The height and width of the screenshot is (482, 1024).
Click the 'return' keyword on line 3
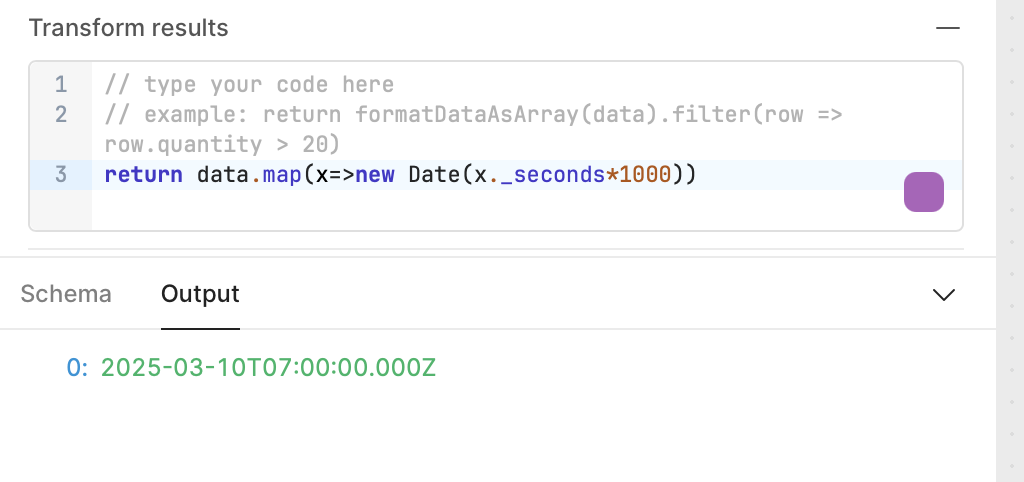coord(144,174)
